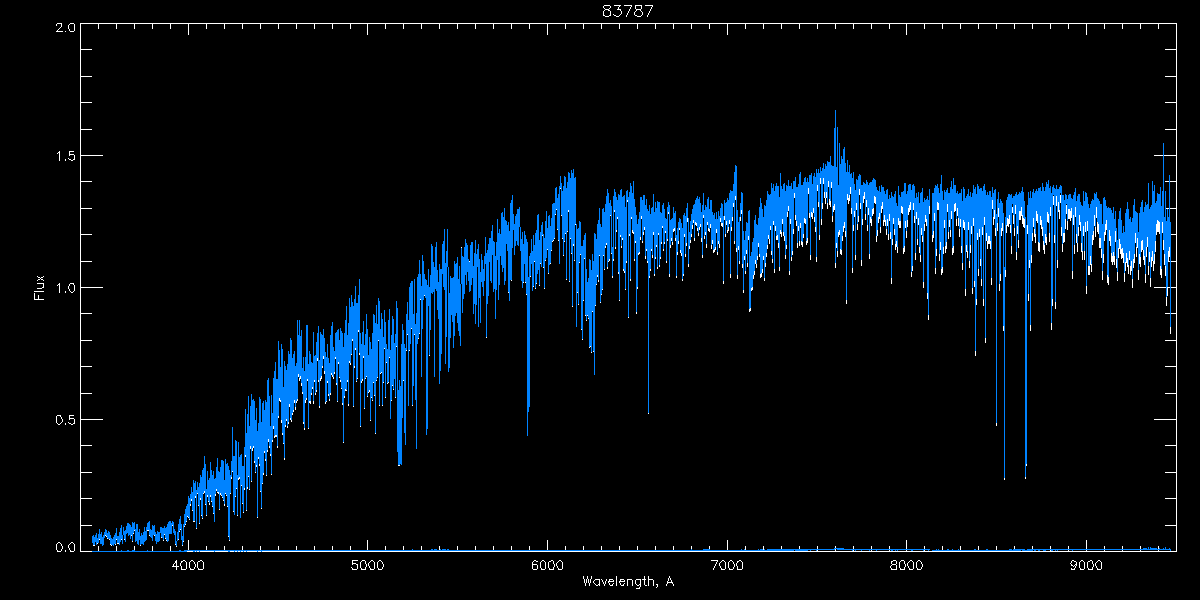Click the 0.0 flux tick label
1200x600 pixels.
[x=66, y=548]
